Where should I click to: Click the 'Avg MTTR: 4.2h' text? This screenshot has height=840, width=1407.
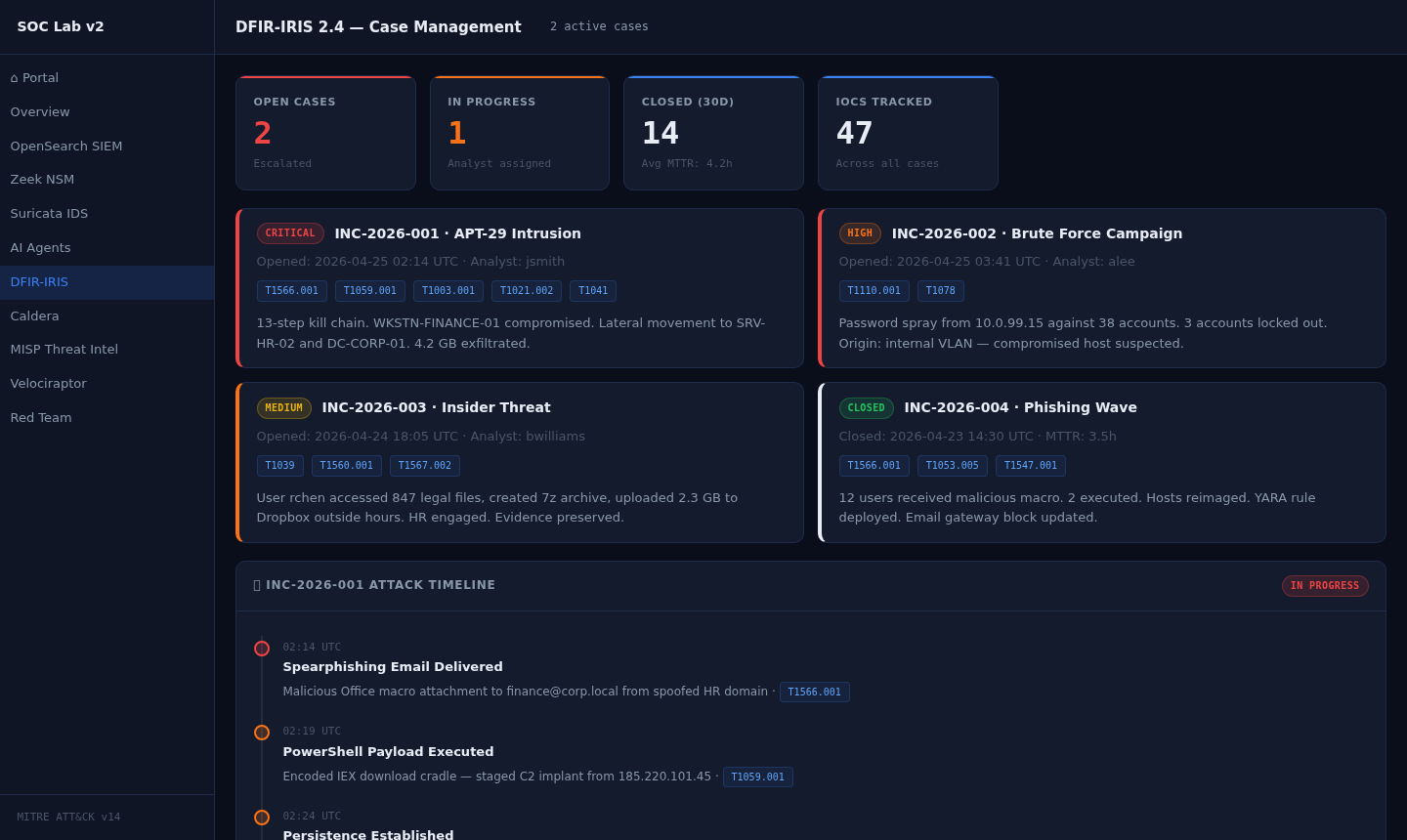(x=687, y=164)
